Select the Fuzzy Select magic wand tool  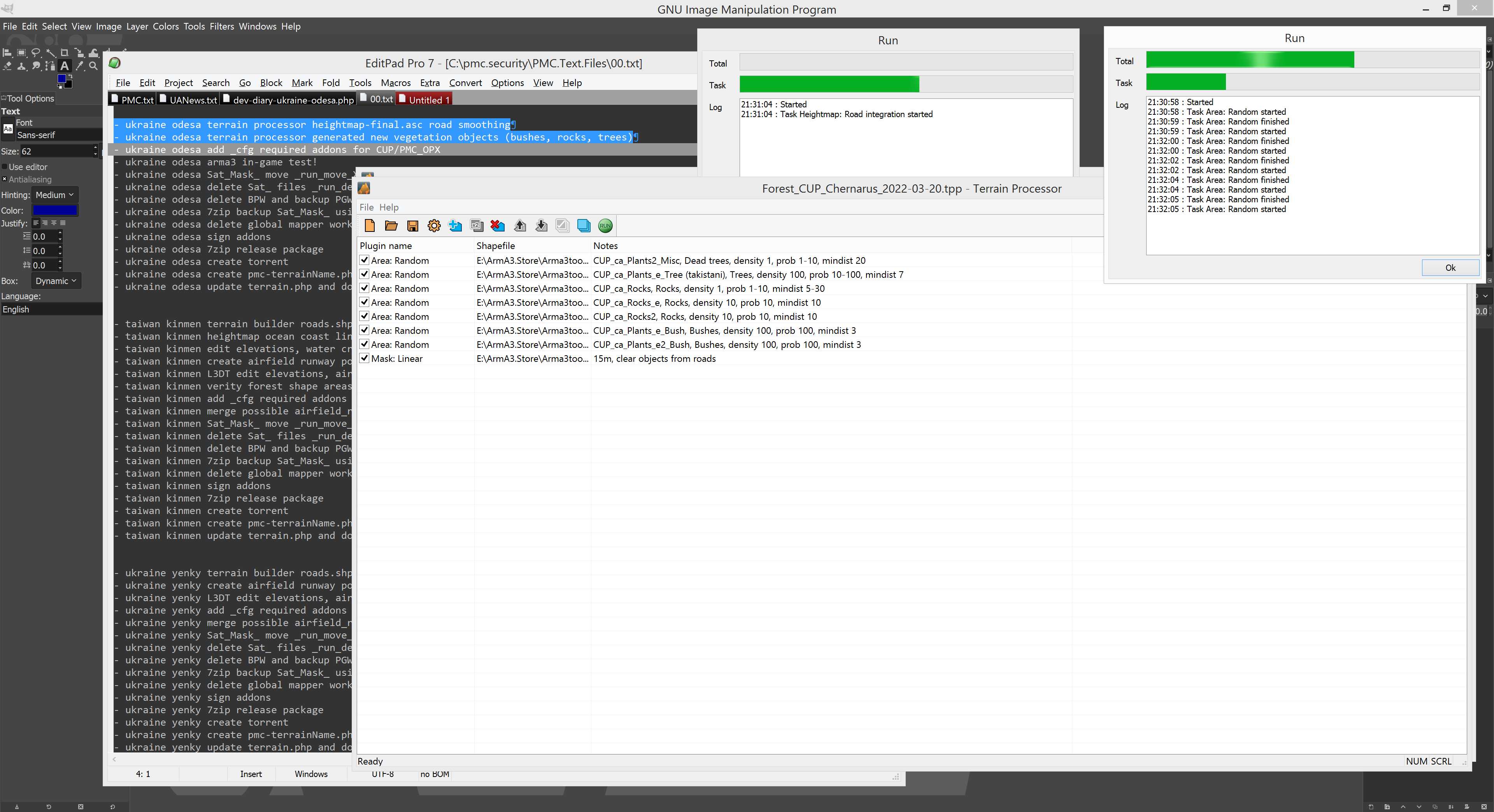click(51, 53)
